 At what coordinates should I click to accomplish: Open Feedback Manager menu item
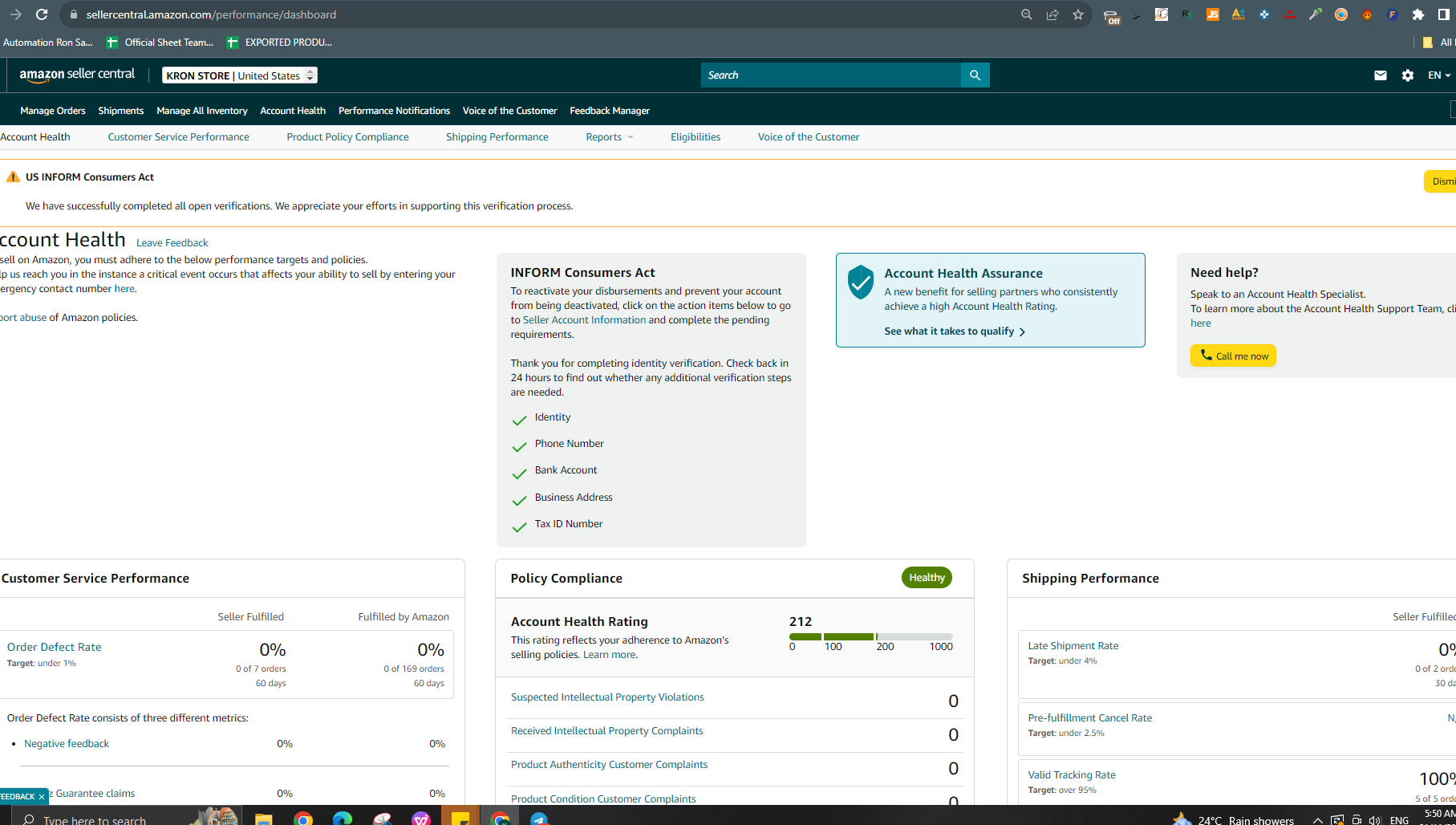pos(610,111)
